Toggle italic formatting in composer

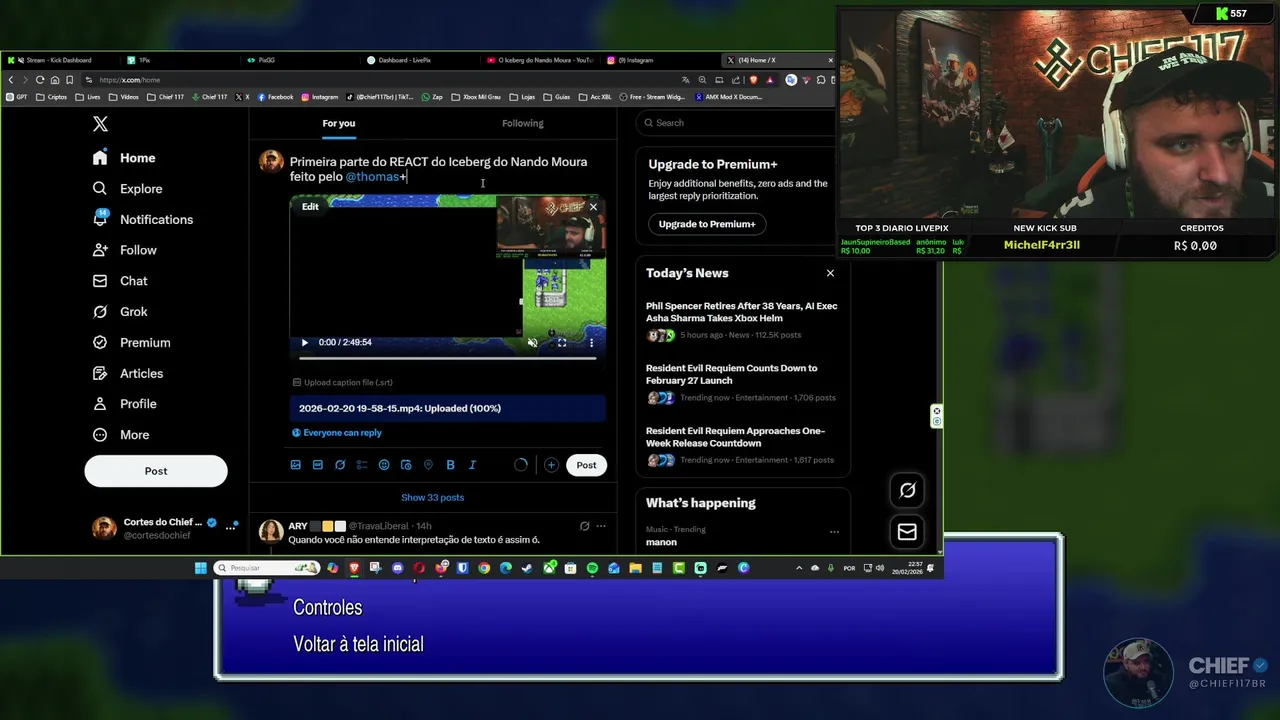(x=472, y=465)
